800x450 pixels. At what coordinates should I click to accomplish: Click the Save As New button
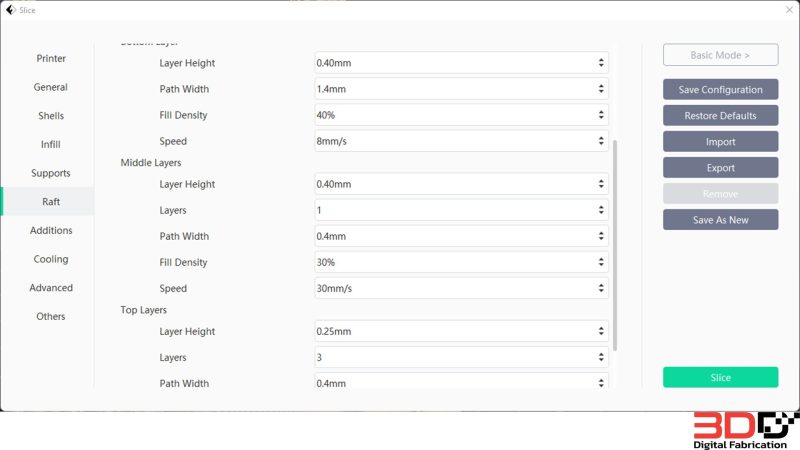[x=720, y=220]
